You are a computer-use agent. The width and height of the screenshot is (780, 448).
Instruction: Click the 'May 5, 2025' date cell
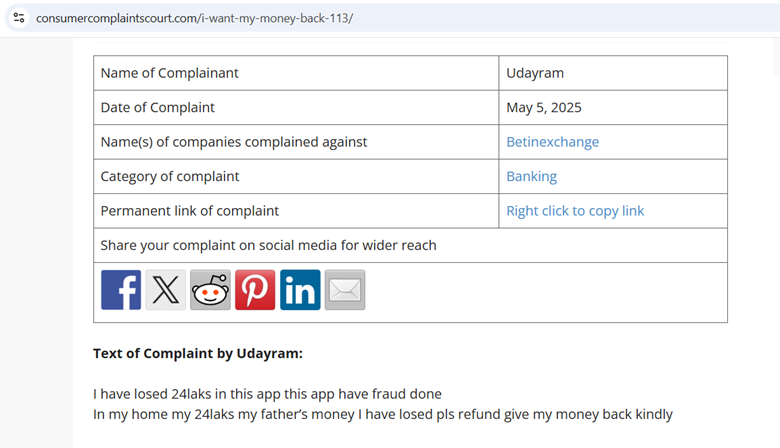coord(543,107)
